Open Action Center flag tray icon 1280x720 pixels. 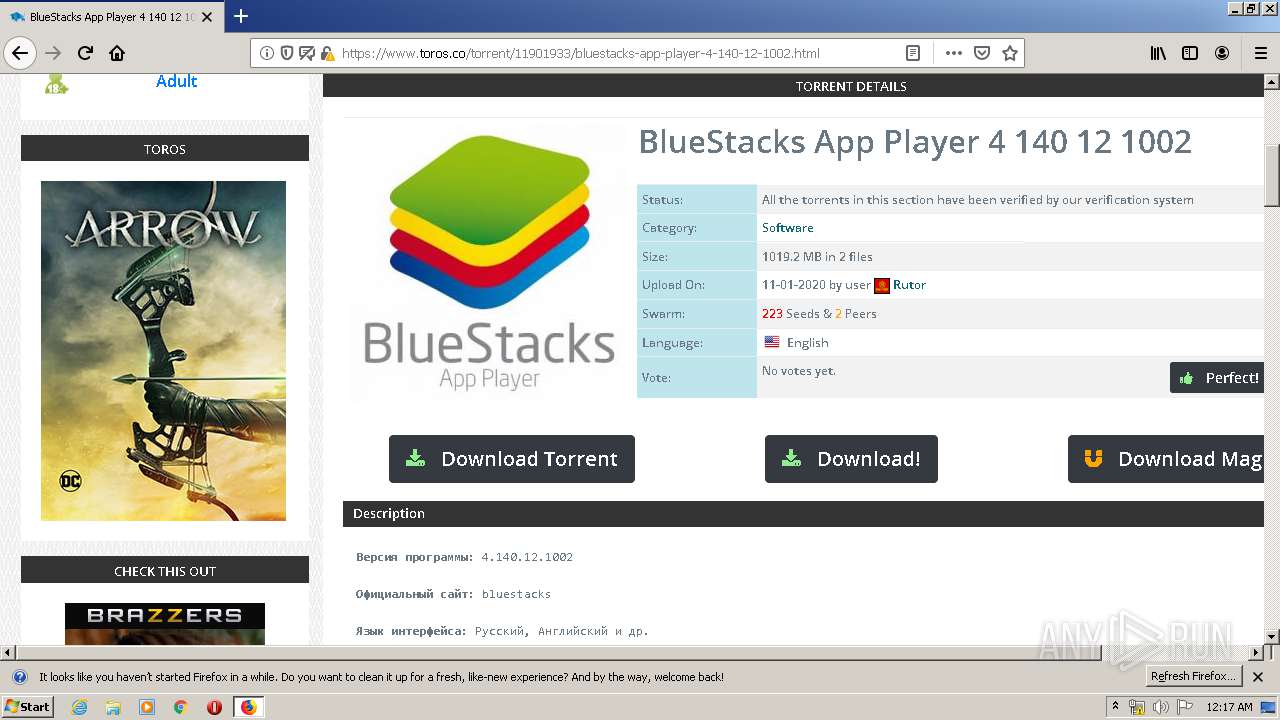tap(1185, 707)
